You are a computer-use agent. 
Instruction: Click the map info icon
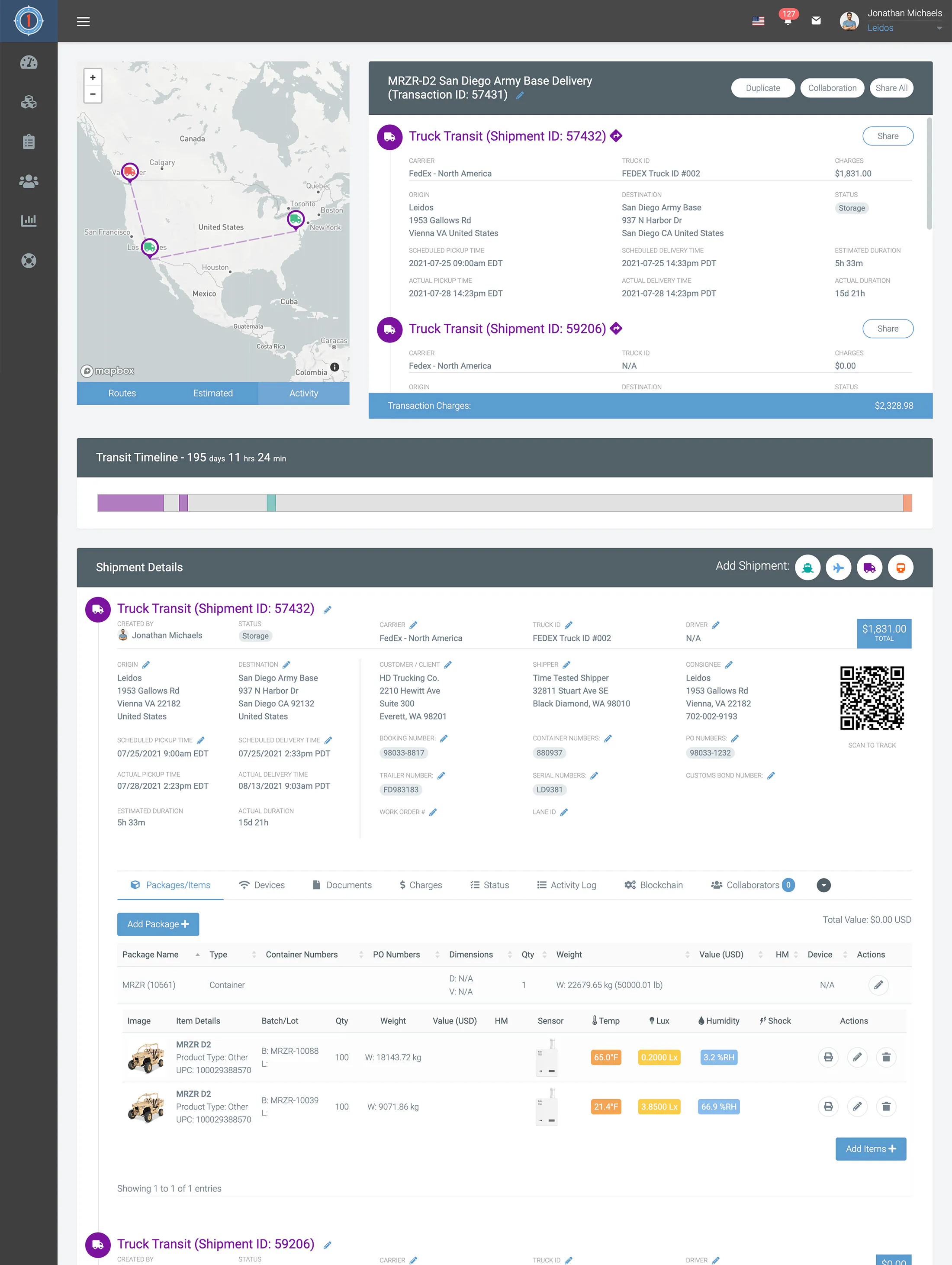pos(334,367)
